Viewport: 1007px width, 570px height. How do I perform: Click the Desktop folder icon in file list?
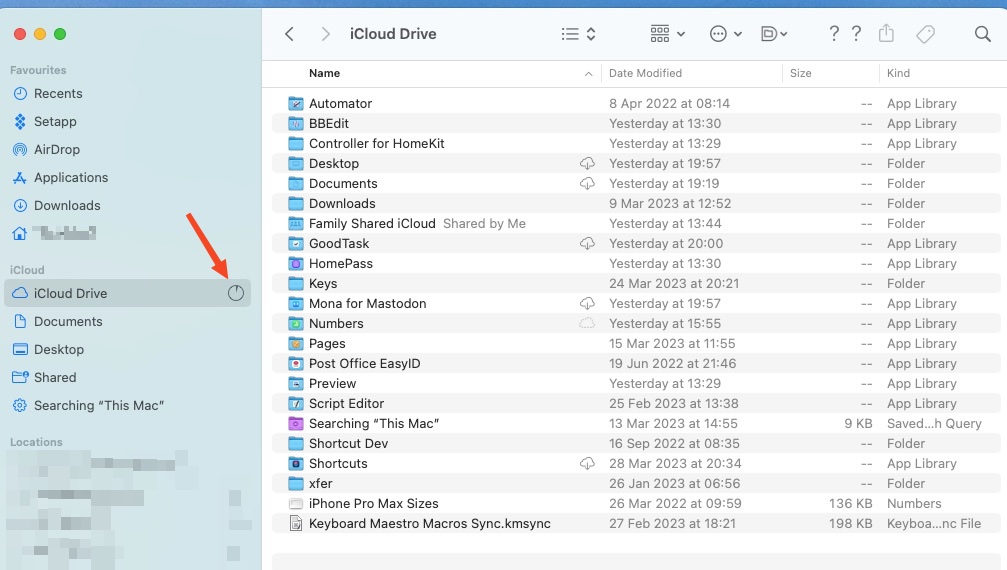click(295, 164)
